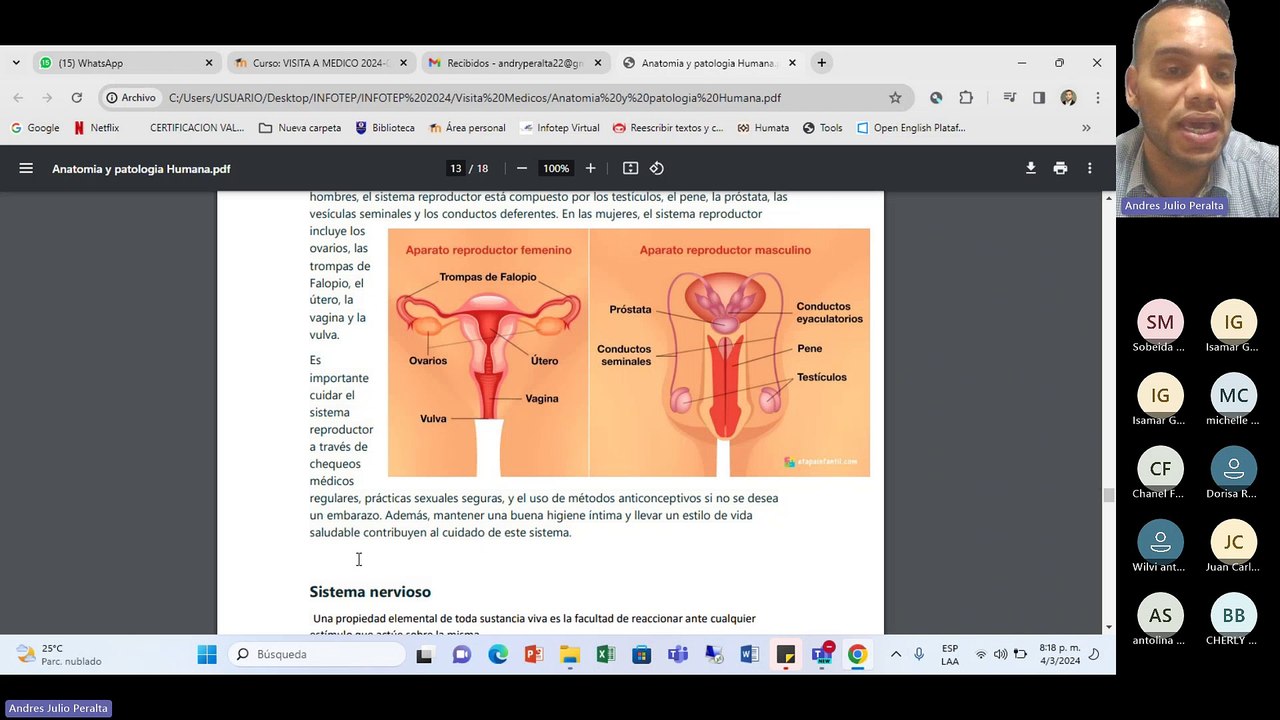Click the fit to page icon

click(630, 168)
